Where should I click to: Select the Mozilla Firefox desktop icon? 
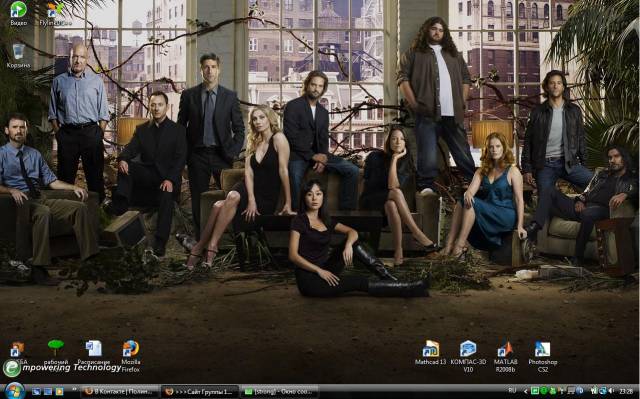point(131,356)
